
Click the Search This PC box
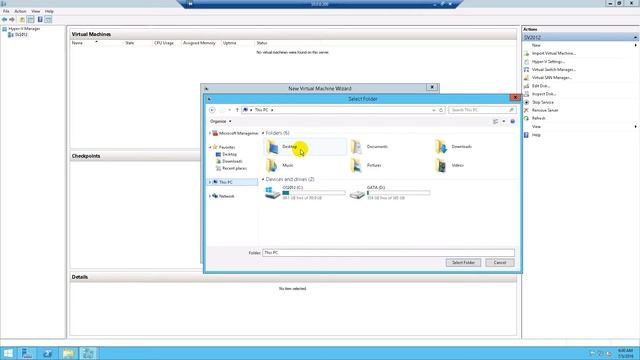click(482, 110)
